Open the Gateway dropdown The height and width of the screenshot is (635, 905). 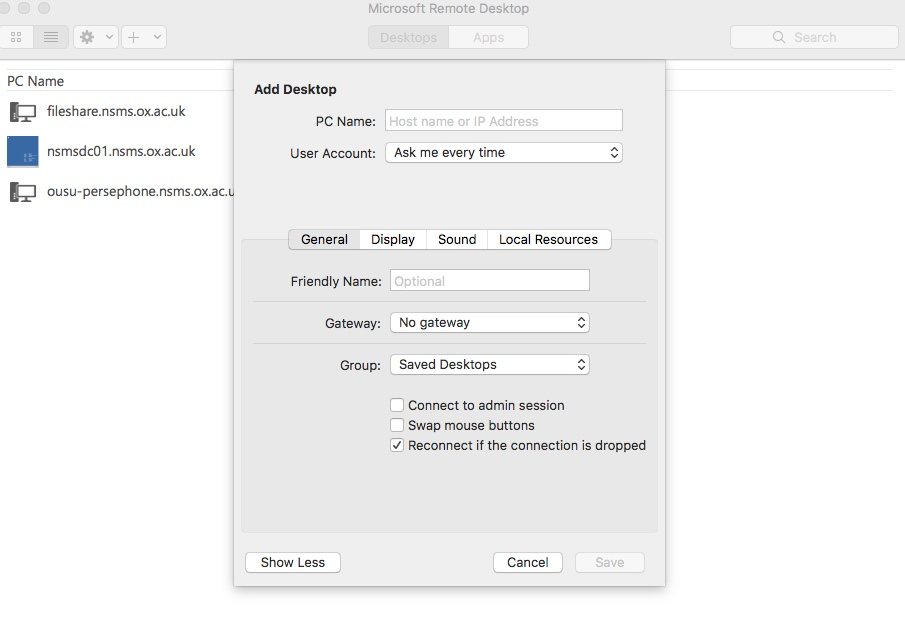coord(488,323)
